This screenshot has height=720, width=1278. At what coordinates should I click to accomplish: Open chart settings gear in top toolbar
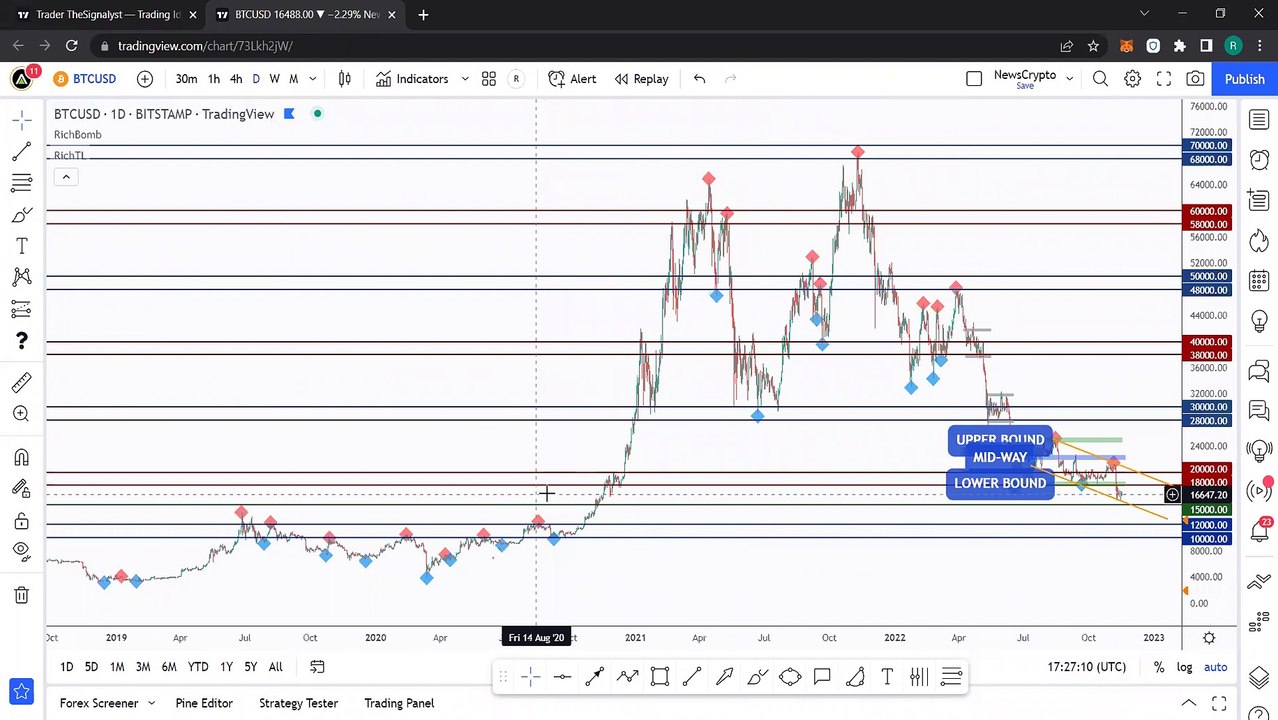[x=1132, y=79]
